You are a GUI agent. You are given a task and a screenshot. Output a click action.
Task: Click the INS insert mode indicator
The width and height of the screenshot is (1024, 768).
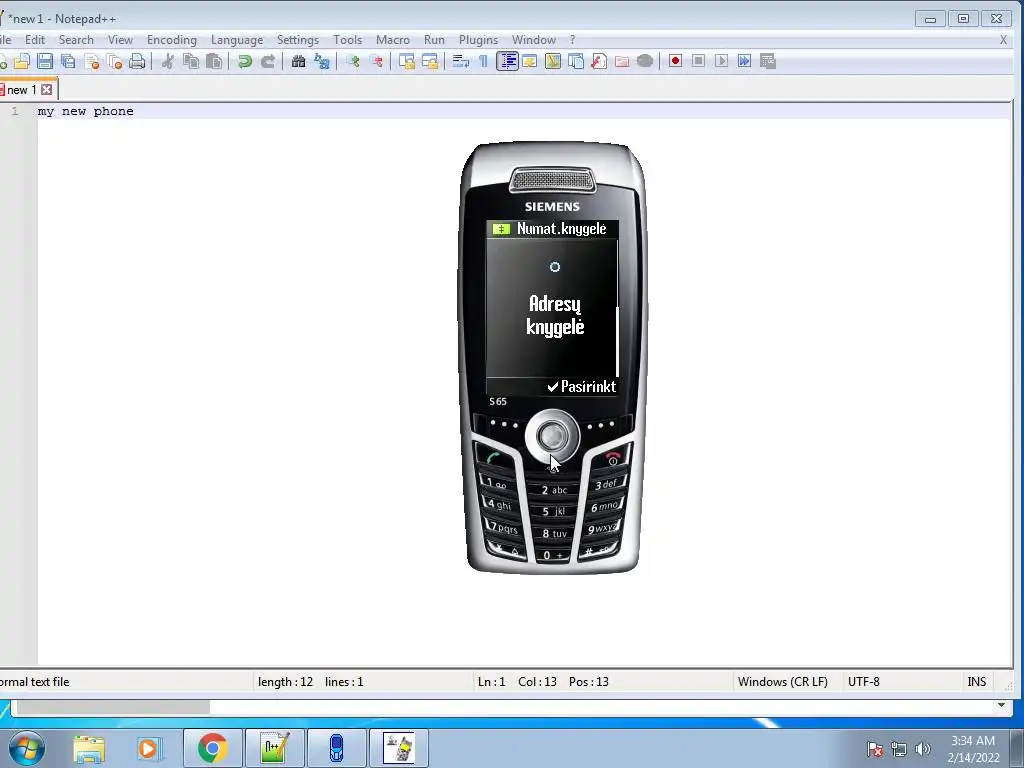(976, 682)
